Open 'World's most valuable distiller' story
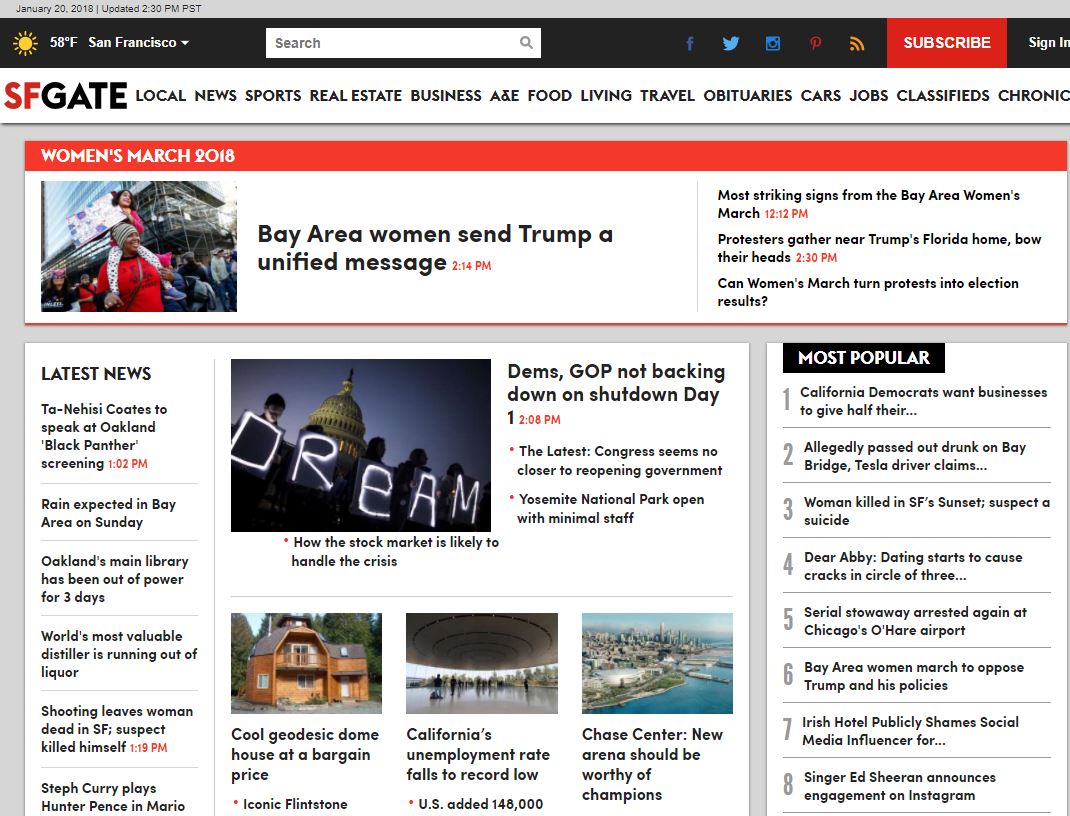1070x816 pixels. (119, 654)
